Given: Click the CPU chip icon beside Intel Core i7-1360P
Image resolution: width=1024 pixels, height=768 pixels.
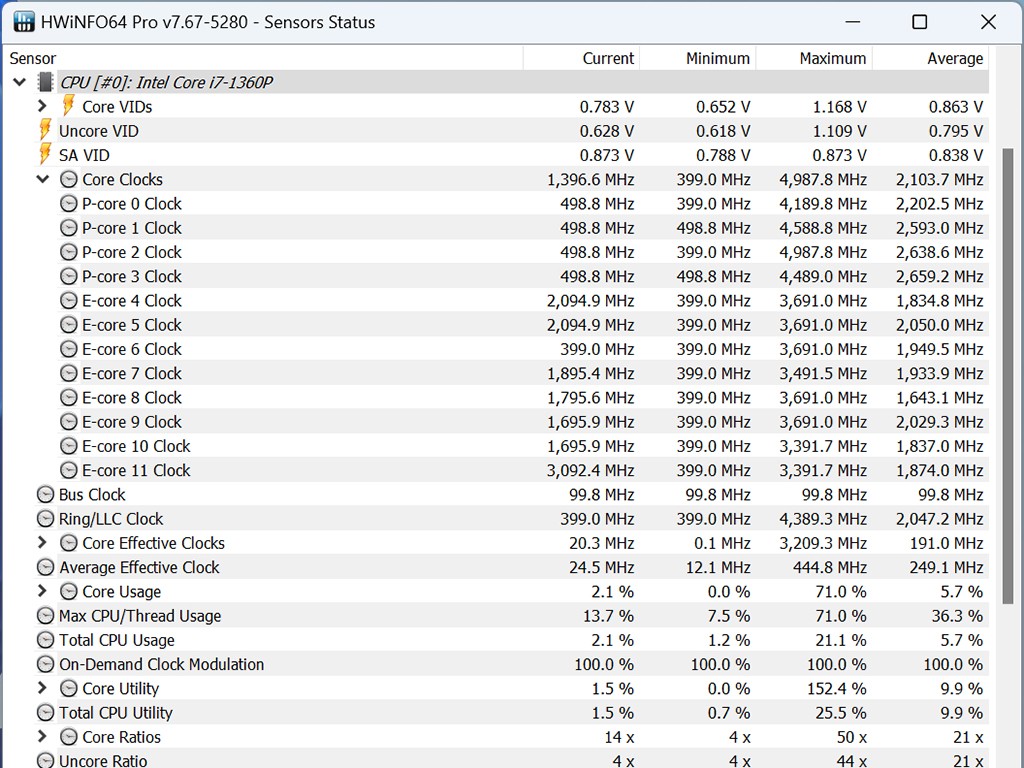Looking at the screenshot, I should click(46, 82).
